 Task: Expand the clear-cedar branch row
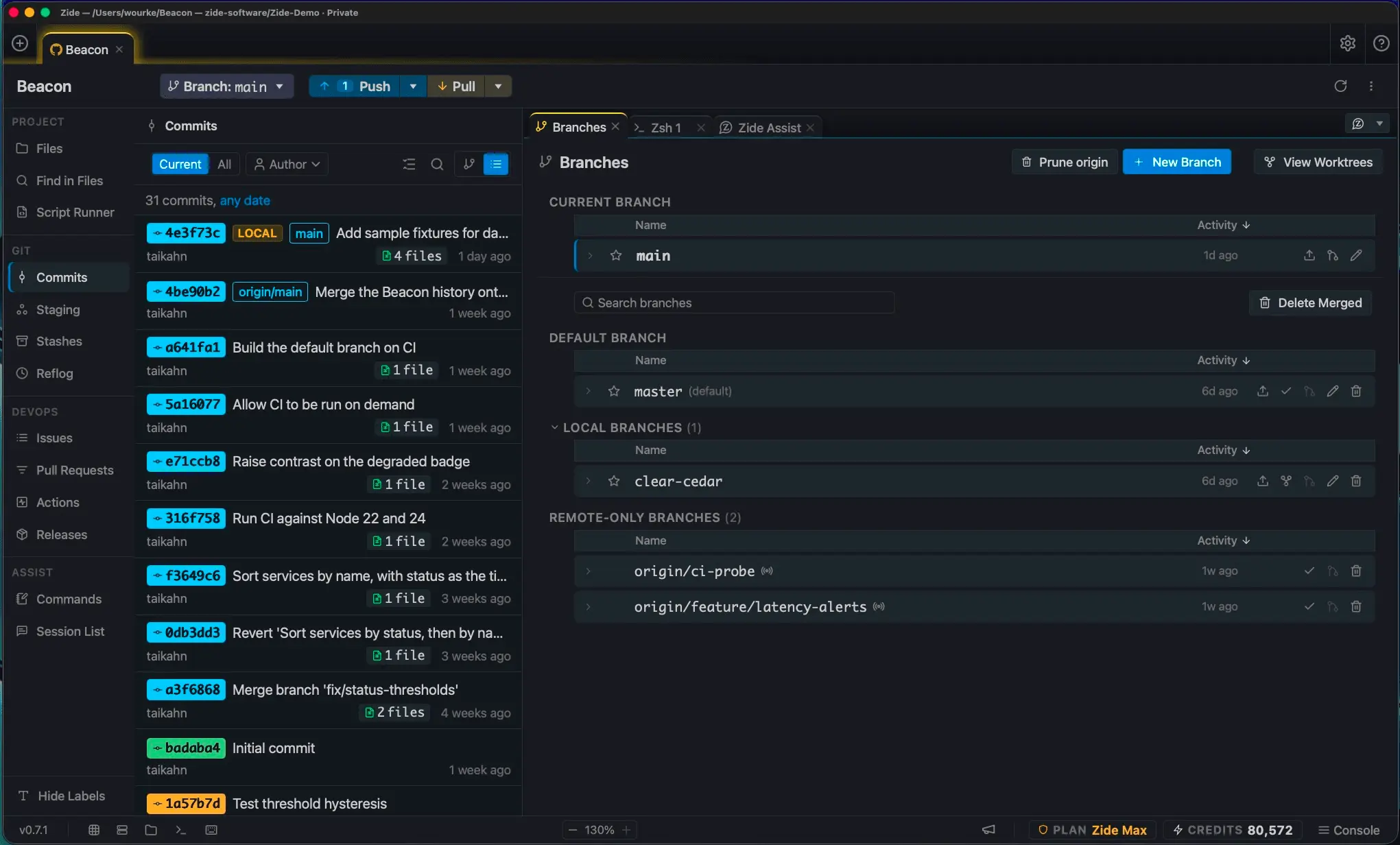pos(588,481)
